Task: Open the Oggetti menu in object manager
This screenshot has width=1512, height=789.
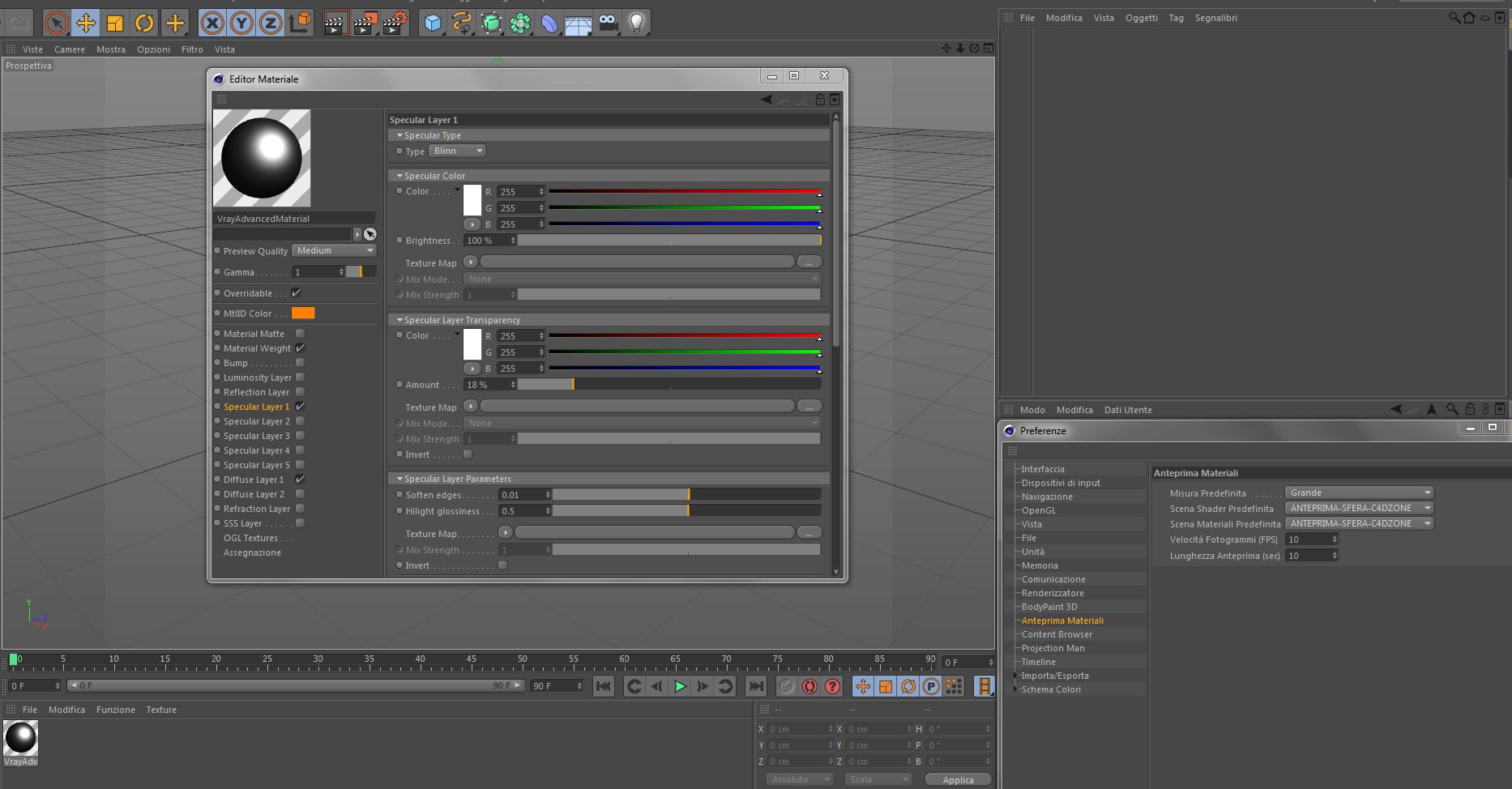Action: tap(1141, 18)
